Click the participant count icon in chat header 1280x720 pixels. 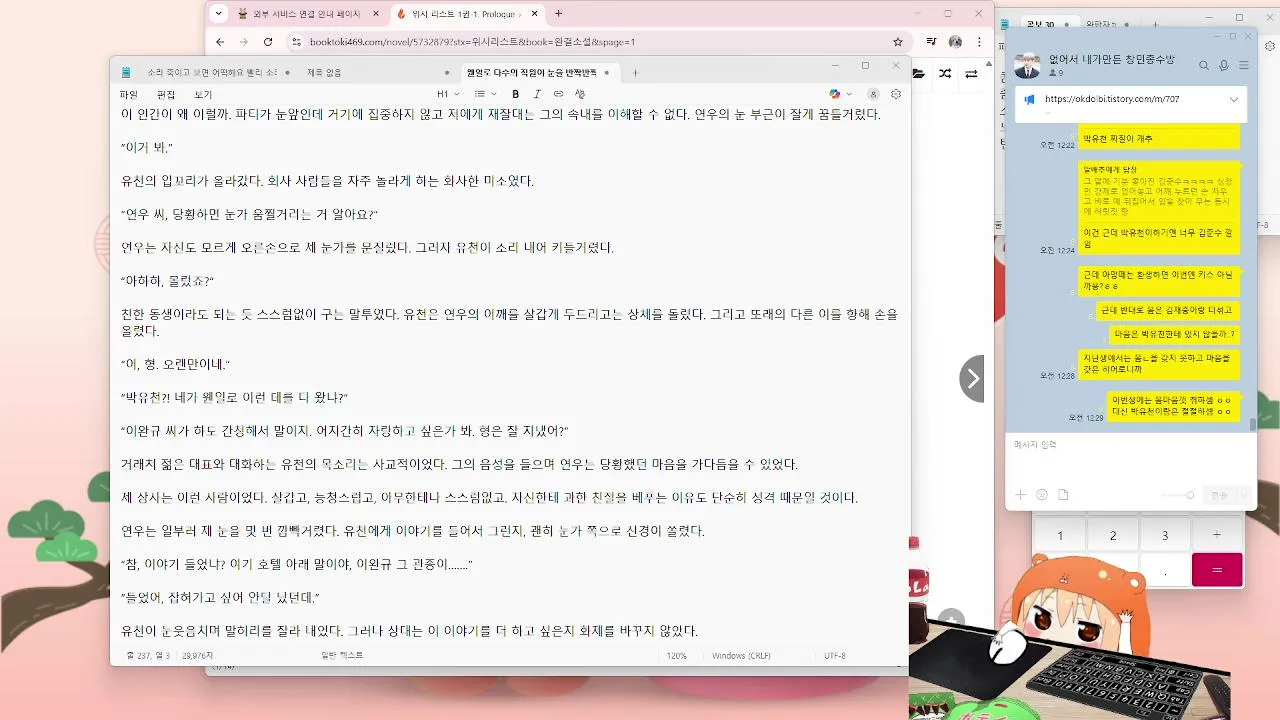coord(1055,73)
